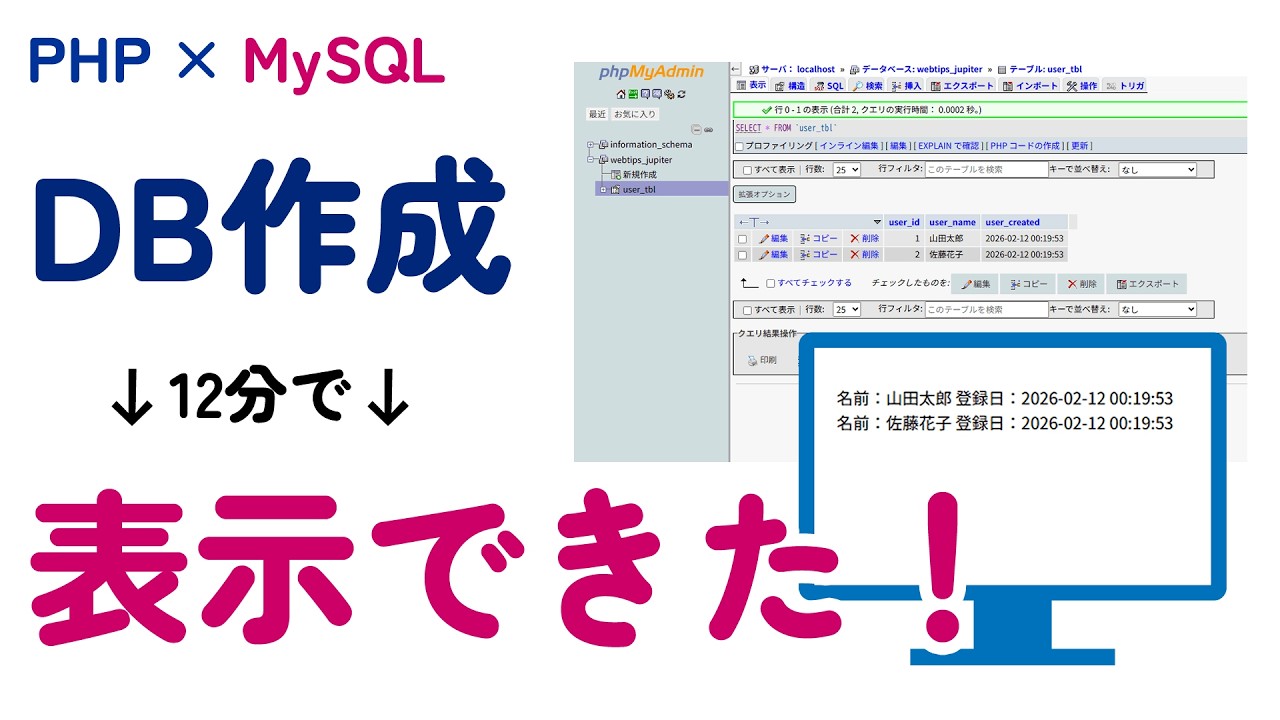1280x720 pixels.
Task: Tick the プロファイリング checkbox
Action: coord(739,146)
